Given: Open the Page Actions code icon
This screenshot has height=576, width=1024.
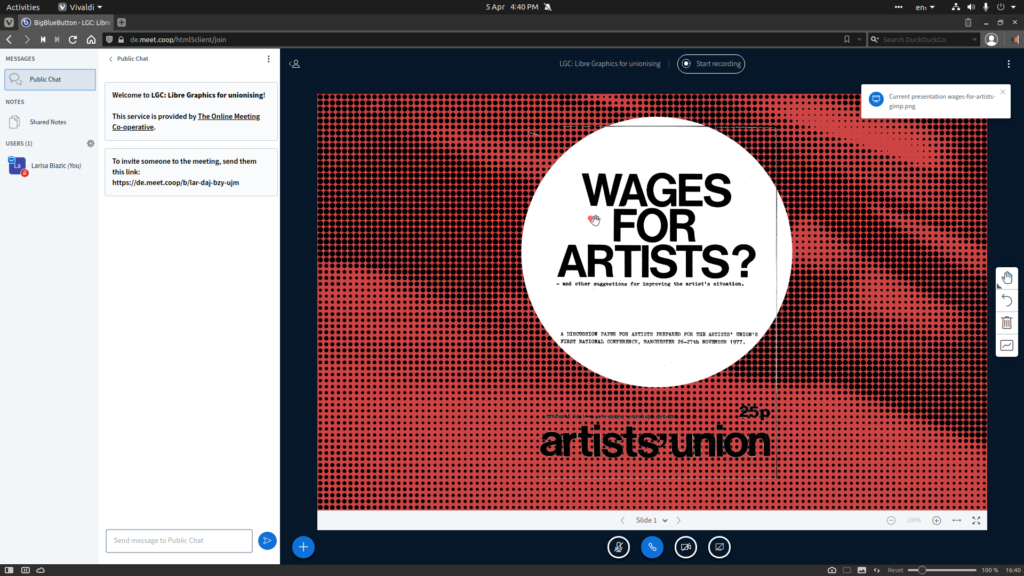Looking at the screenshot, I should click(x=877, y=570).
